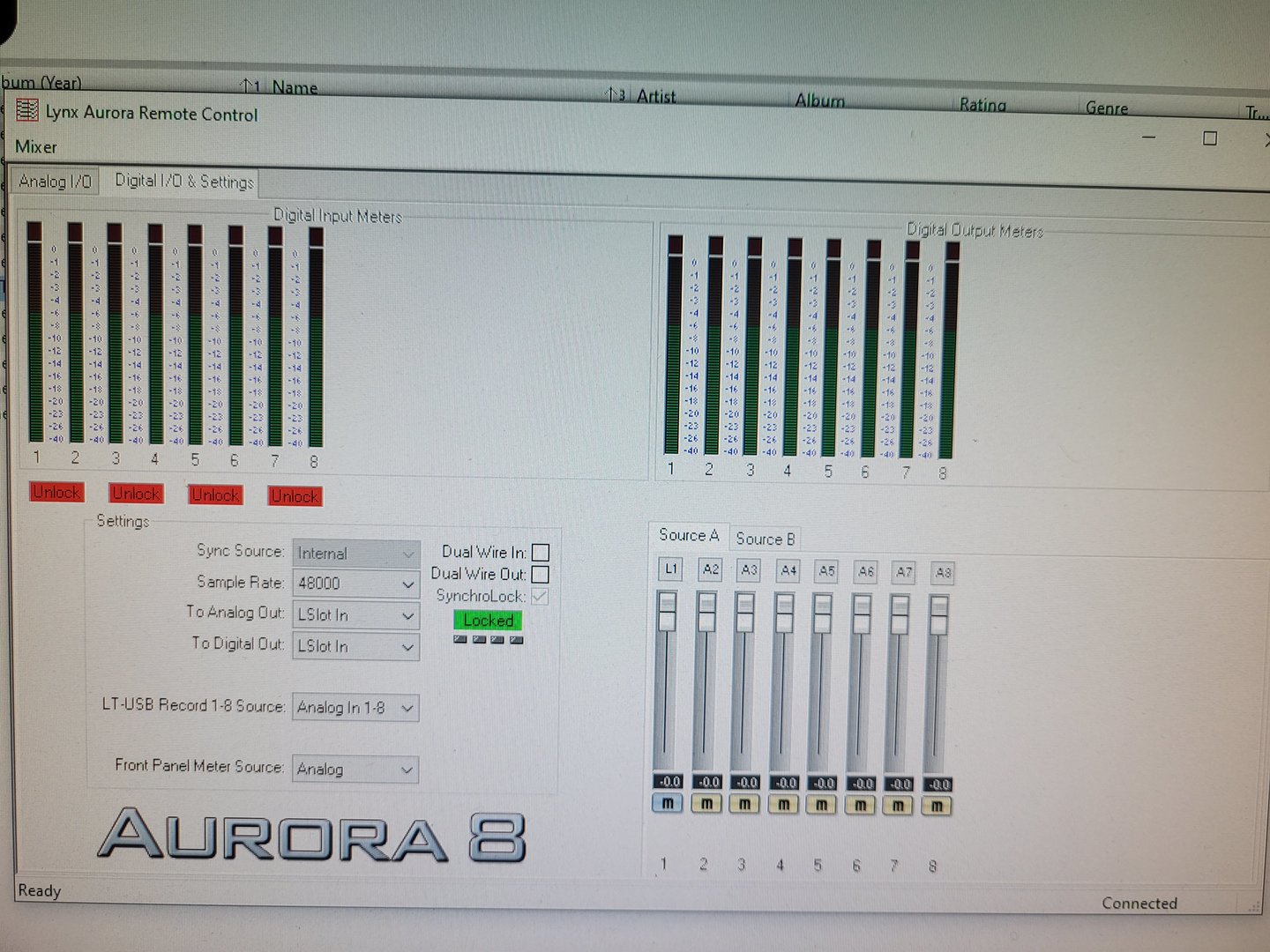Click the Connected status bar text
Viewport: 1270px width, 952px height.
click(1139, 904)
